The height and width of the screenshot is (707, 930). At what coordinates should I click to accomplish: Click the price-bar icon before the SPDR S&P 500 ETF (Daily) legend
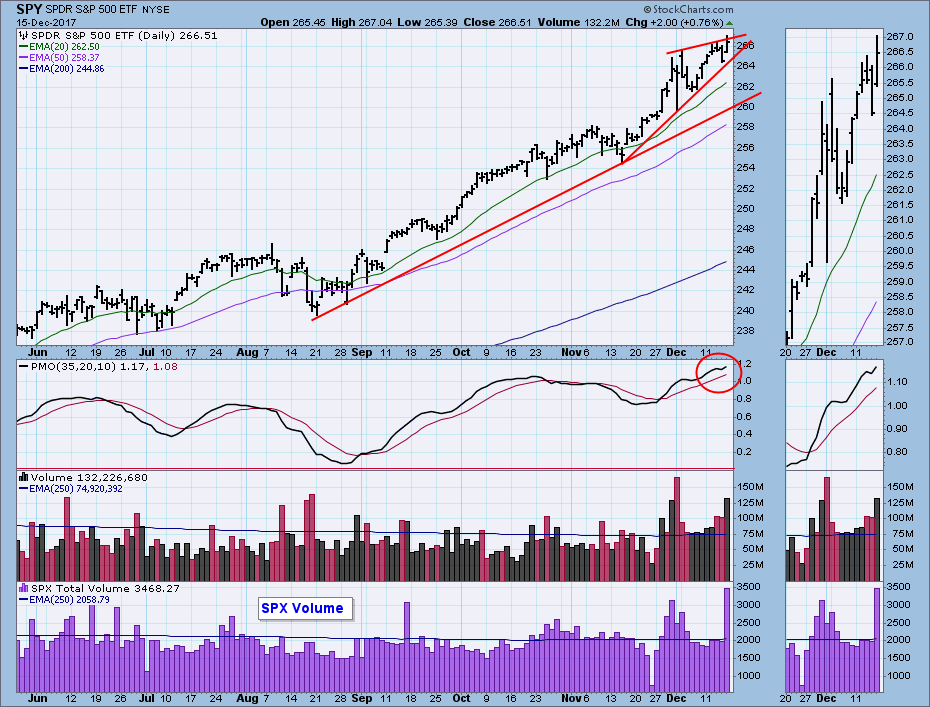24,36
